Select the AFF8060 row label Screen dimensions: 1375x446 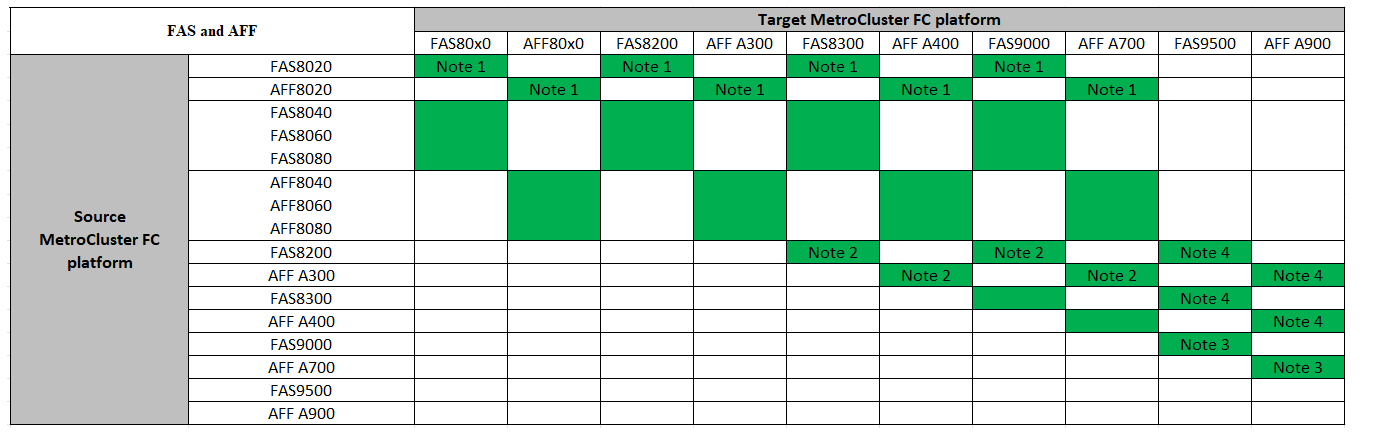pyautogui.click(x=301, y=206)
